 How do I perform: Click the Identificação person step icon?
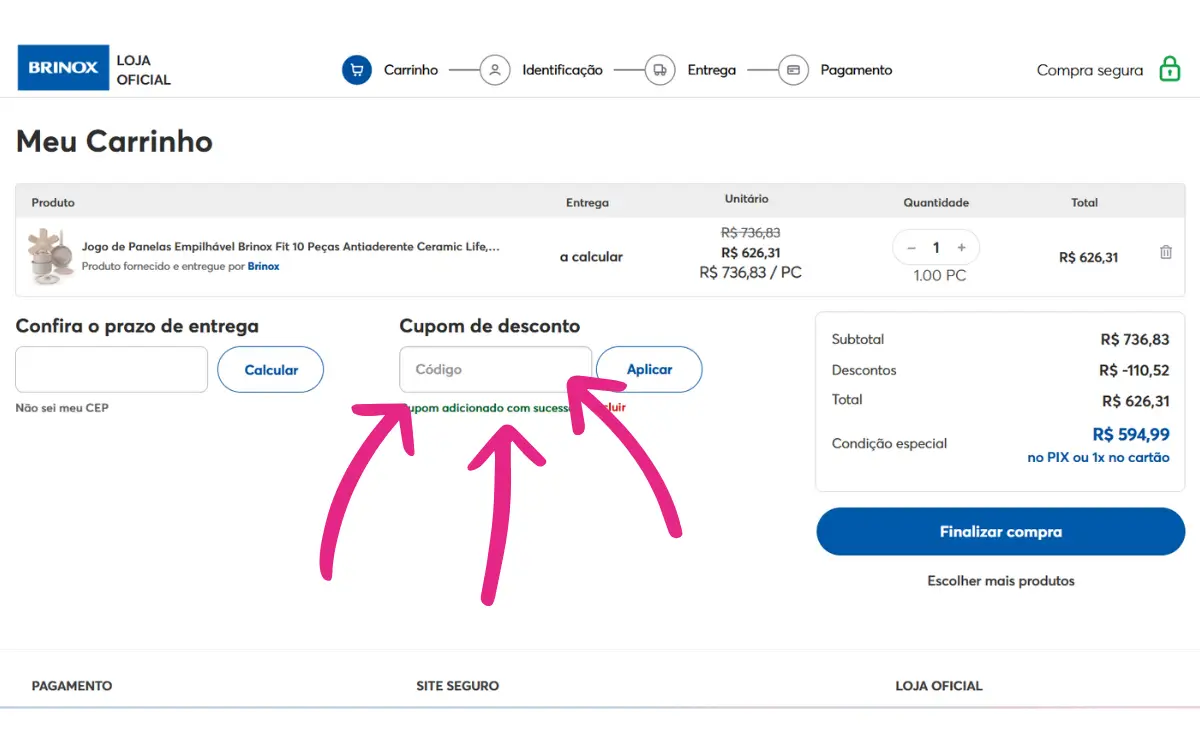(x=495, y=70)
